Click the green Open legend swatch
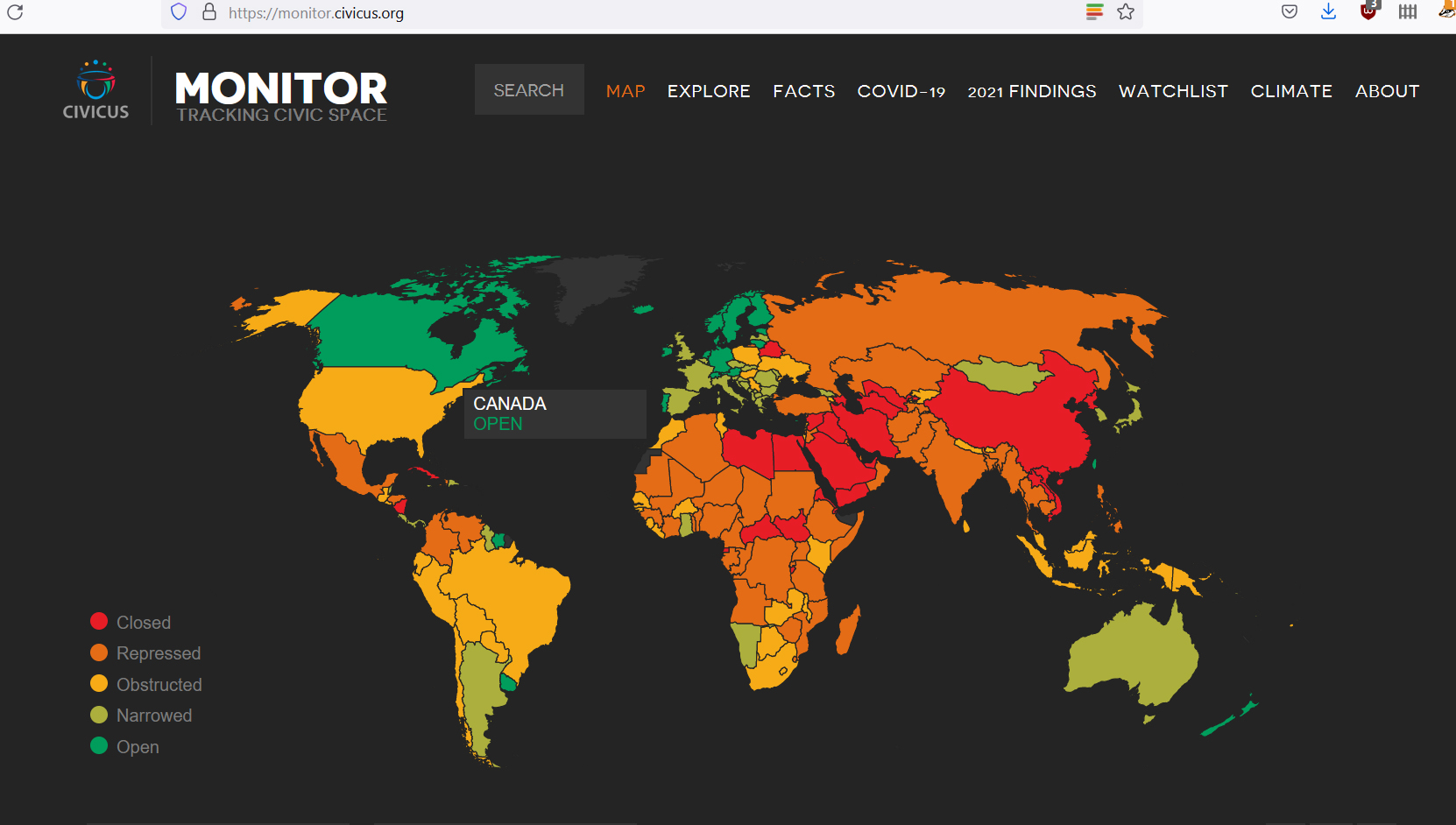 point(99,746)
